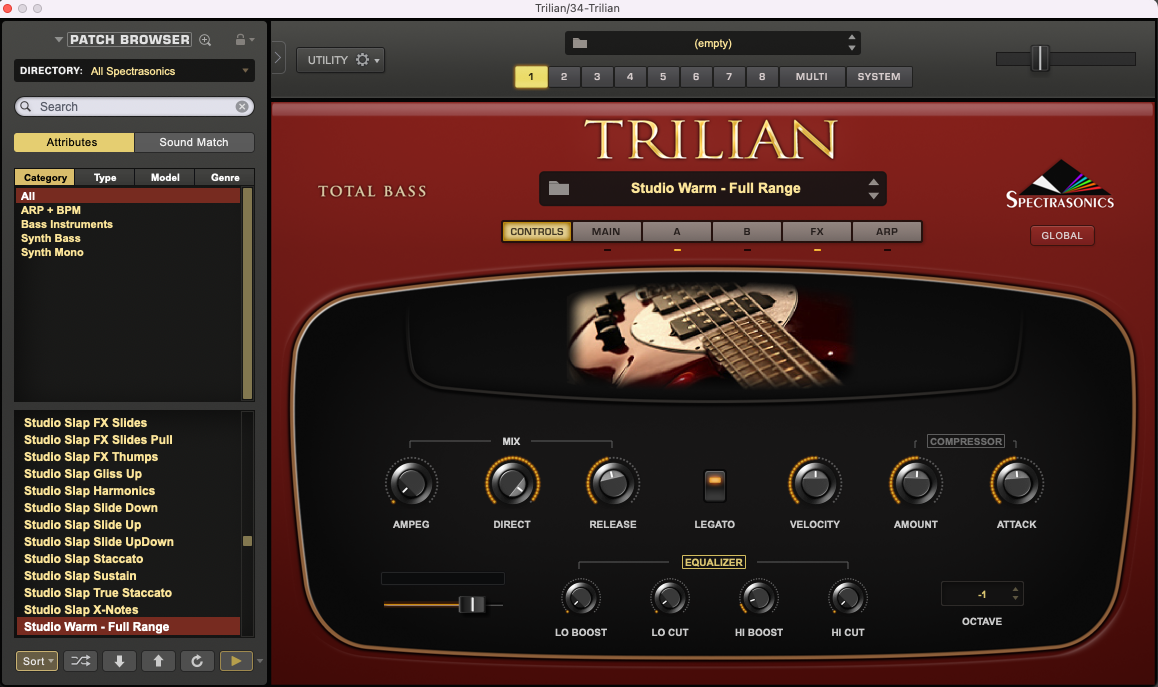Open the Controls page tab
Viewport: 1158px width, 687px height.
click(x=537, y=232)
